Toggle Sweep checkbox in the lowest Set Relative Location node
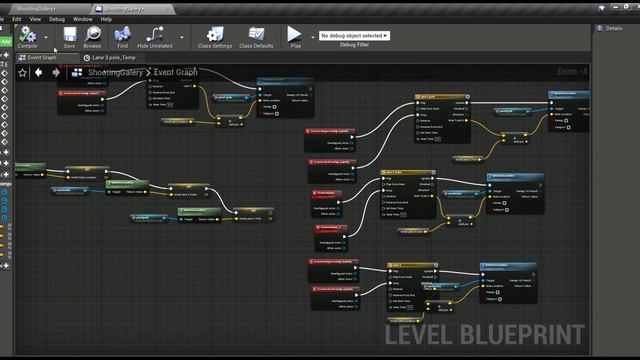Viewport: 640px width, 360px height. [x=497, y=292]
